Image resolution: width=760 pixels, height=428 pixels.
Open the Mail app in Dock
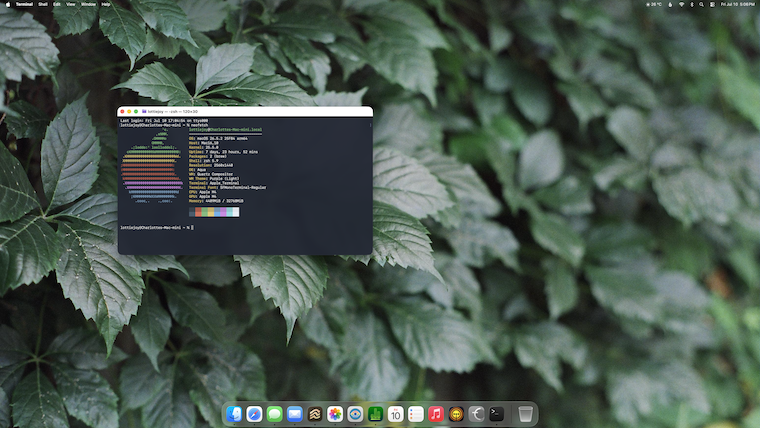point(295,414)
